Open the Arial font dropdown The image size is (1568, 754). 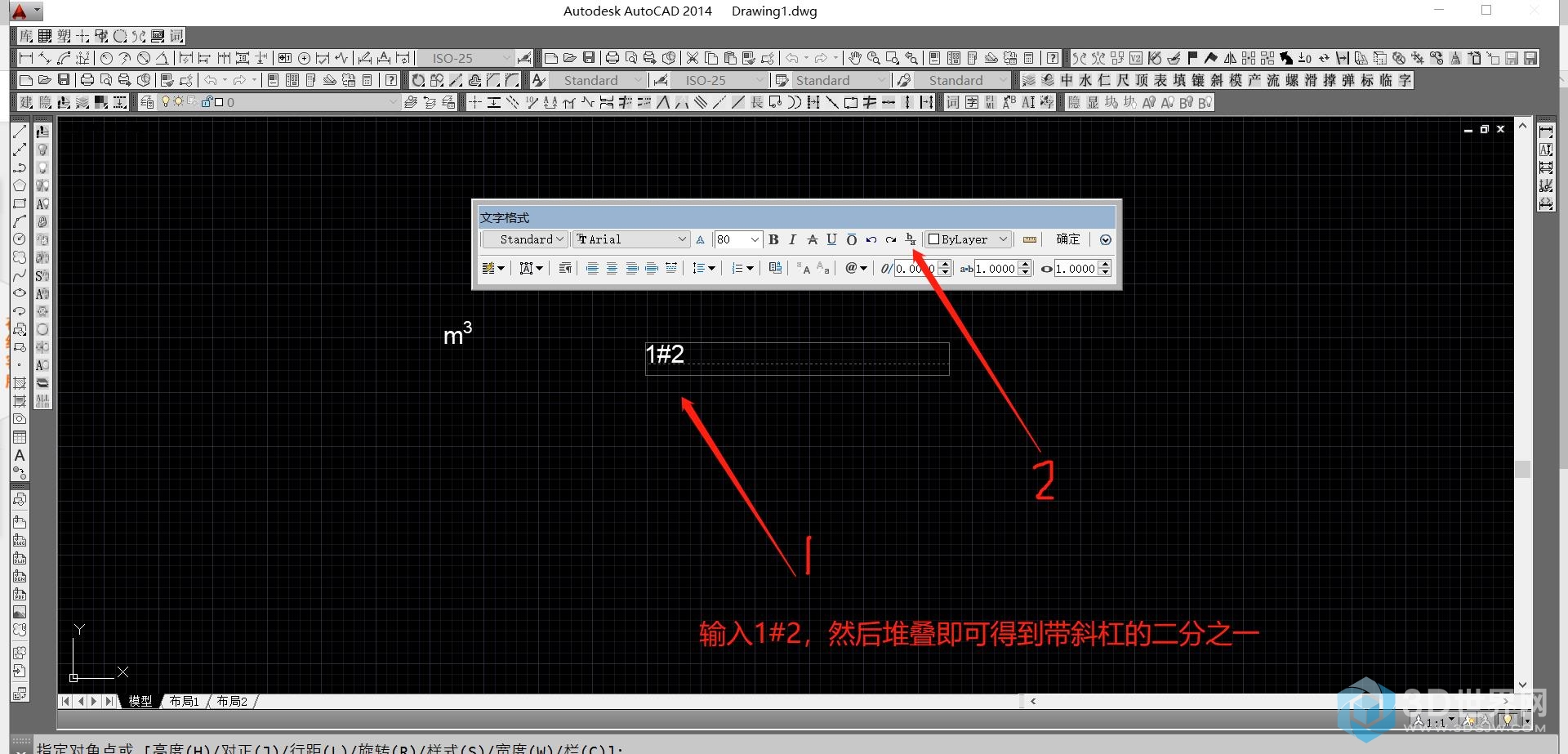click(630, 239)
